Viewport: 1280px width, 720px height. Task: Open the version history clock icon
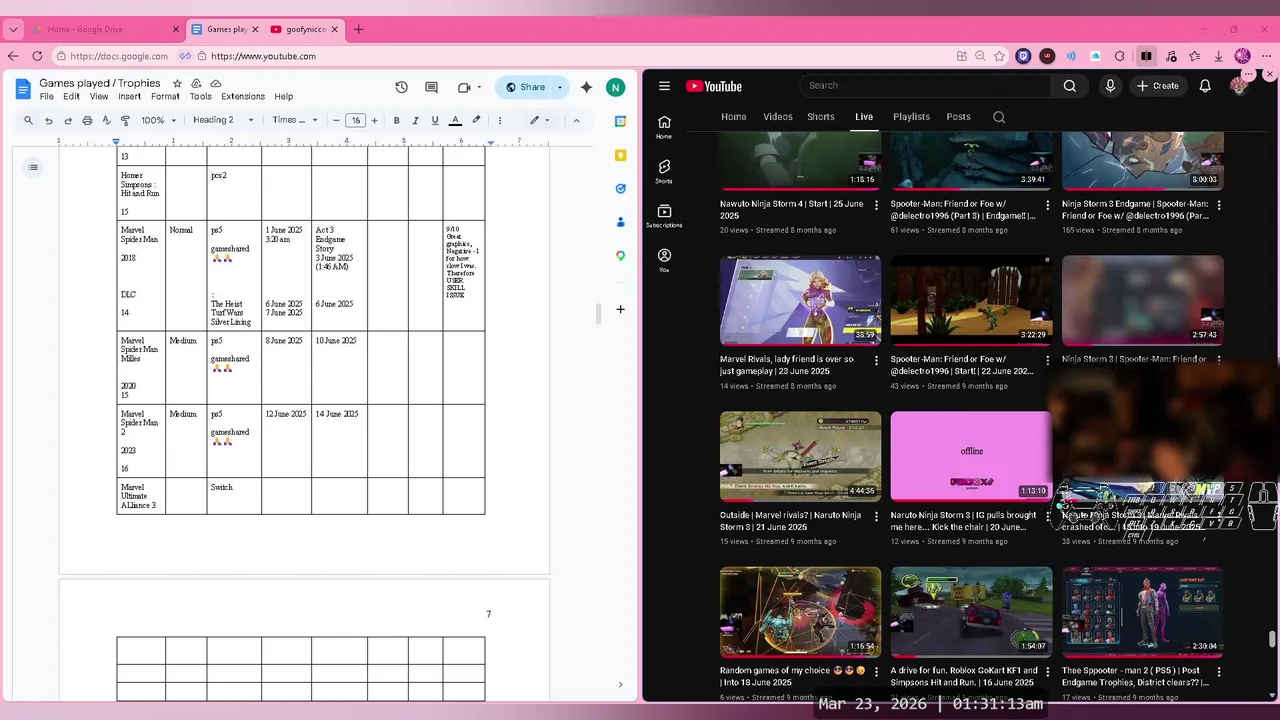(401, 87)
